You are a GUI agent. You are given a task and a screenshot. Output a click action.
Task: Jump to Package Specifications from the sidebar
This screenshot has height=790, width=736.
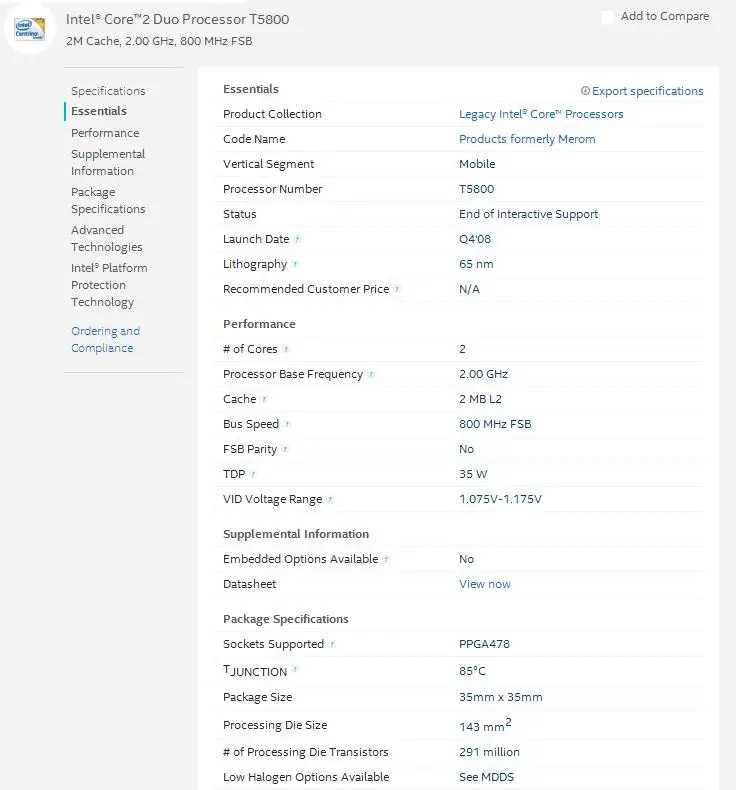coord(108,201)
